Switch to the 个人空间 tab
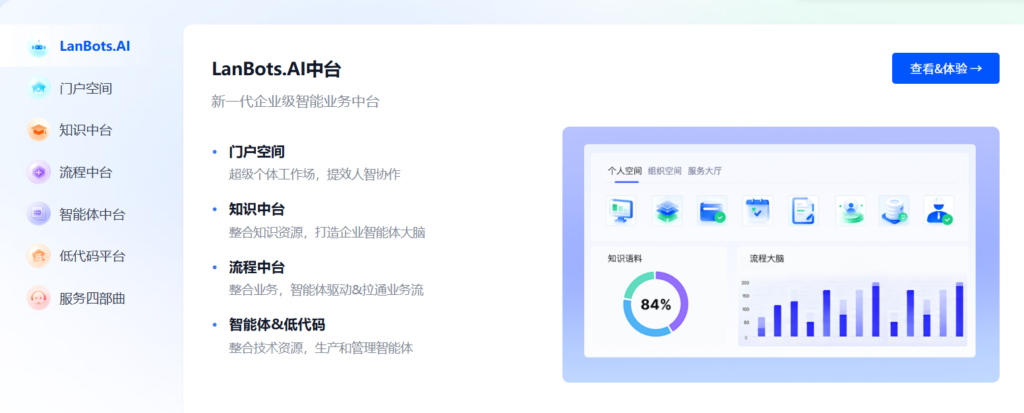1024x413 pixels. point(624,171)
